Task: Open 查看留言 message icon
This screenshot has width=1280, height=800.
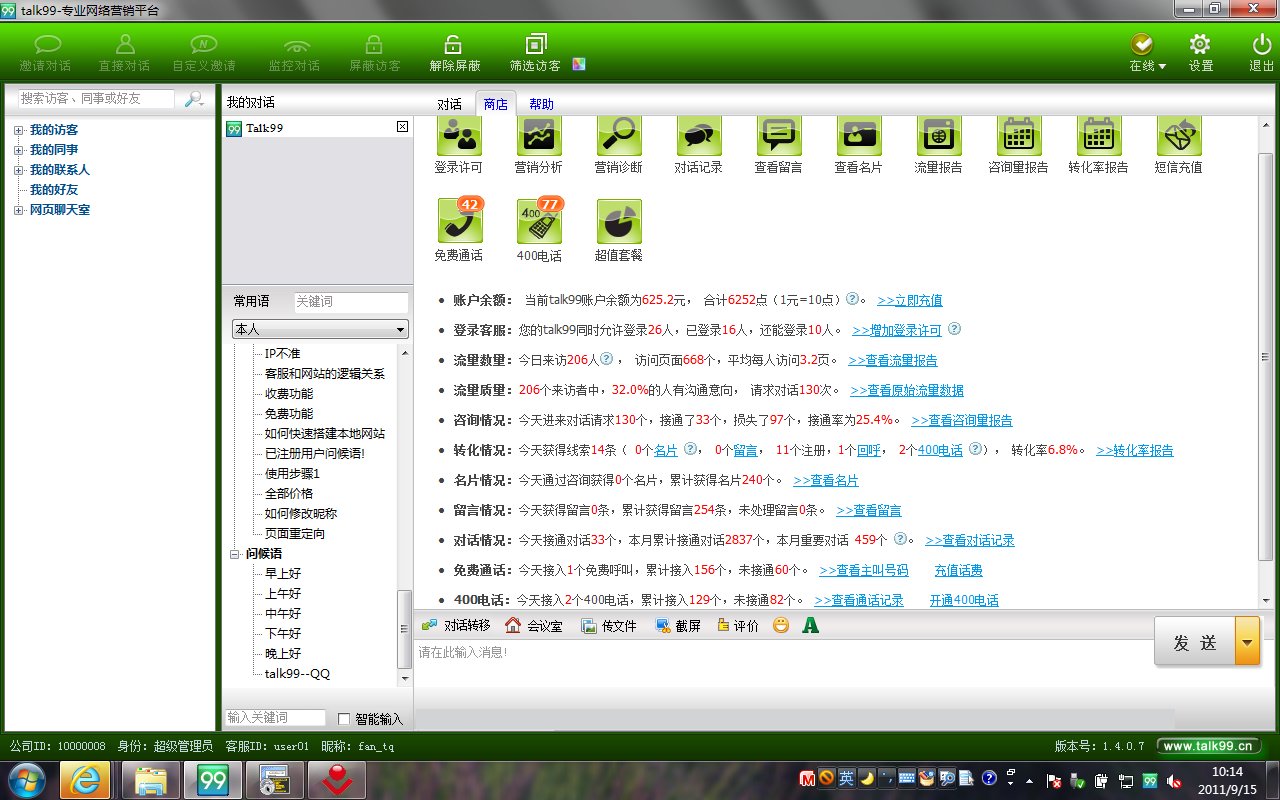Action: (779, 146)
